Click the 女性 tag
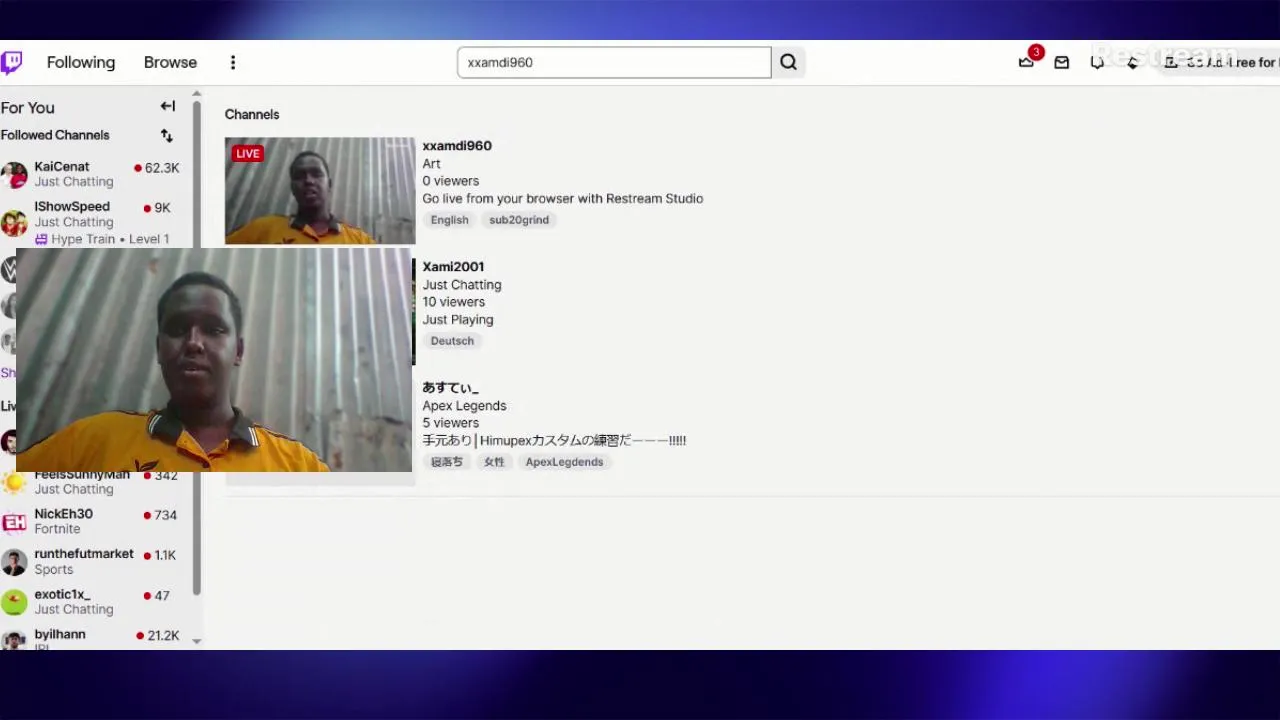 coord(494,462)
